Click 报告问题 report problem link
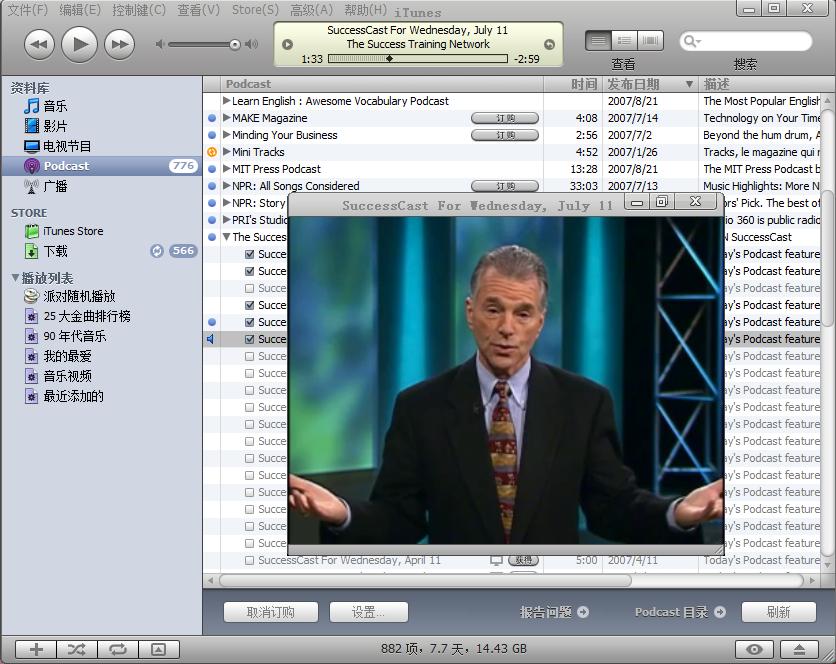Viewport: 836px width, 664px height. click(x=554, y=612)
